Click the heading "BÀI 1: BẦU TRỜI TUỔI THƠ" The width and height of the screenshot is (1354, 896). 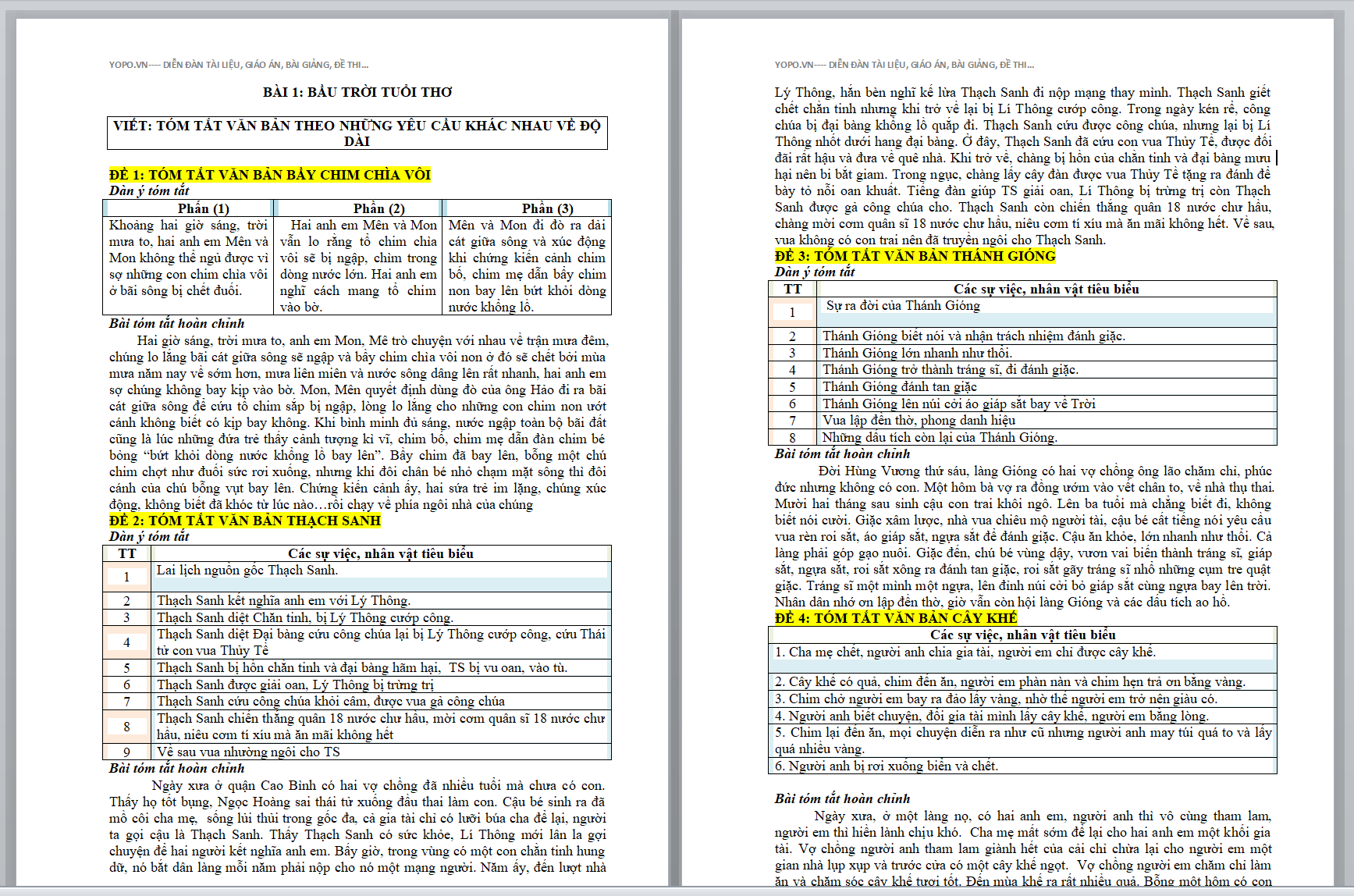coord(357,92)
